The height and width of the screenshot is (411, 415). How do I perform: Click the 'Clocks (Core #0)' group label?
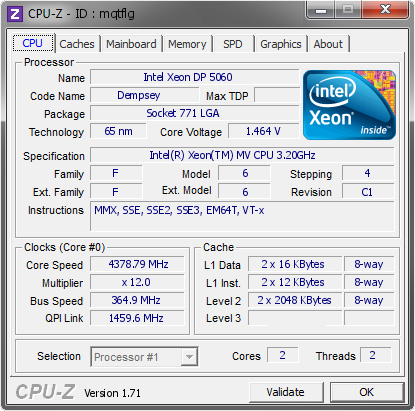(64, 247)
